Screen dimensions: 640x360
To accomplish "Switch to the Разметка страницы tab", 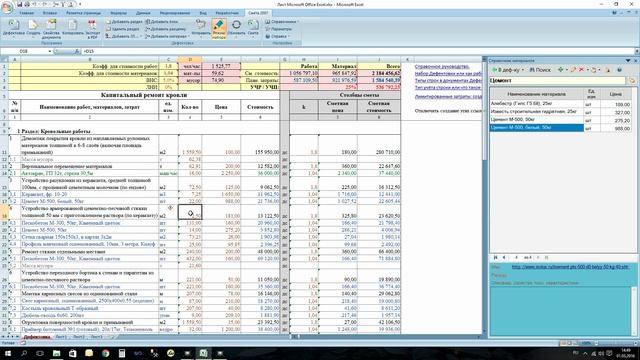I will point(83,13).
